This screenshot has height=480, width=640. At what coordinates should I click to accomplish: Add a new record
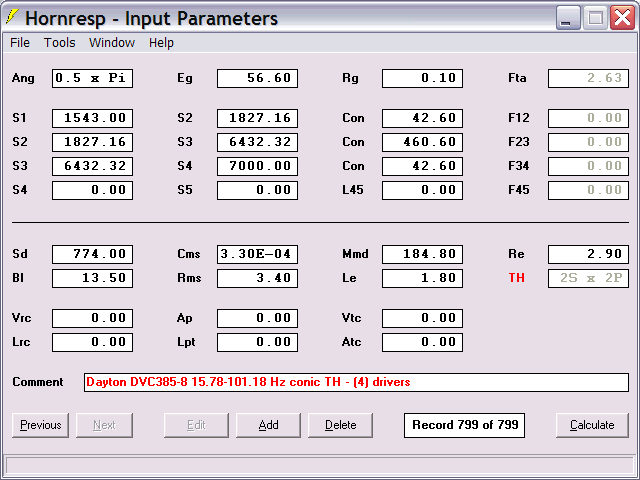click(268, 425)
